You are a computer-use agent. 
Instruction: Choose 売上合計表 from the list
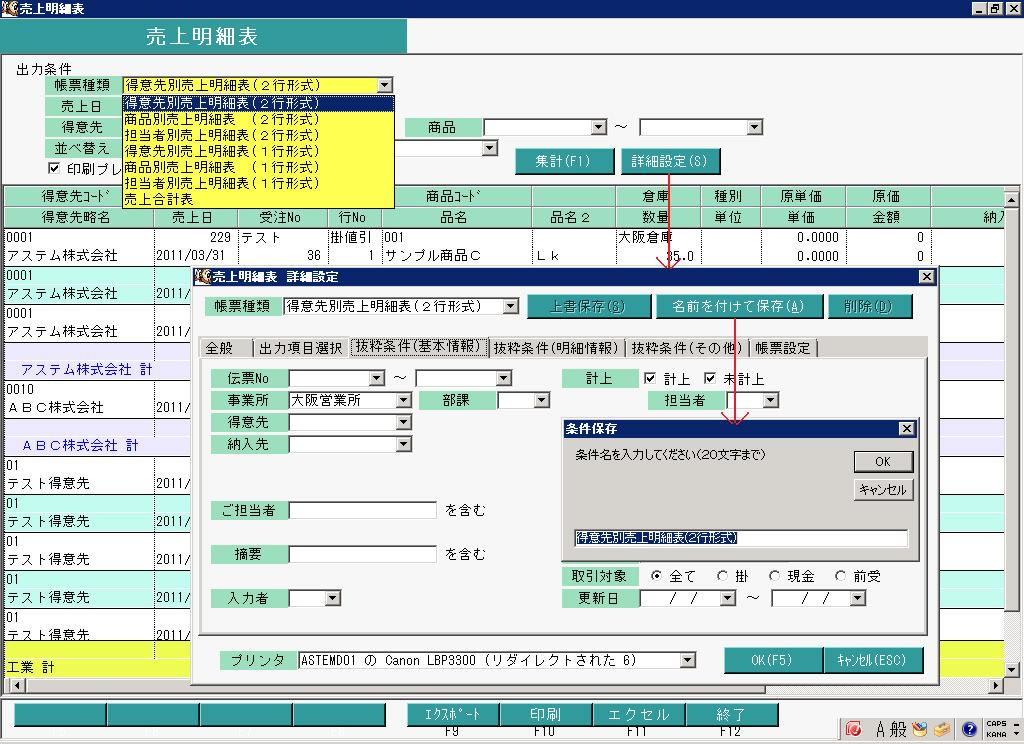(x=259, y=199)
